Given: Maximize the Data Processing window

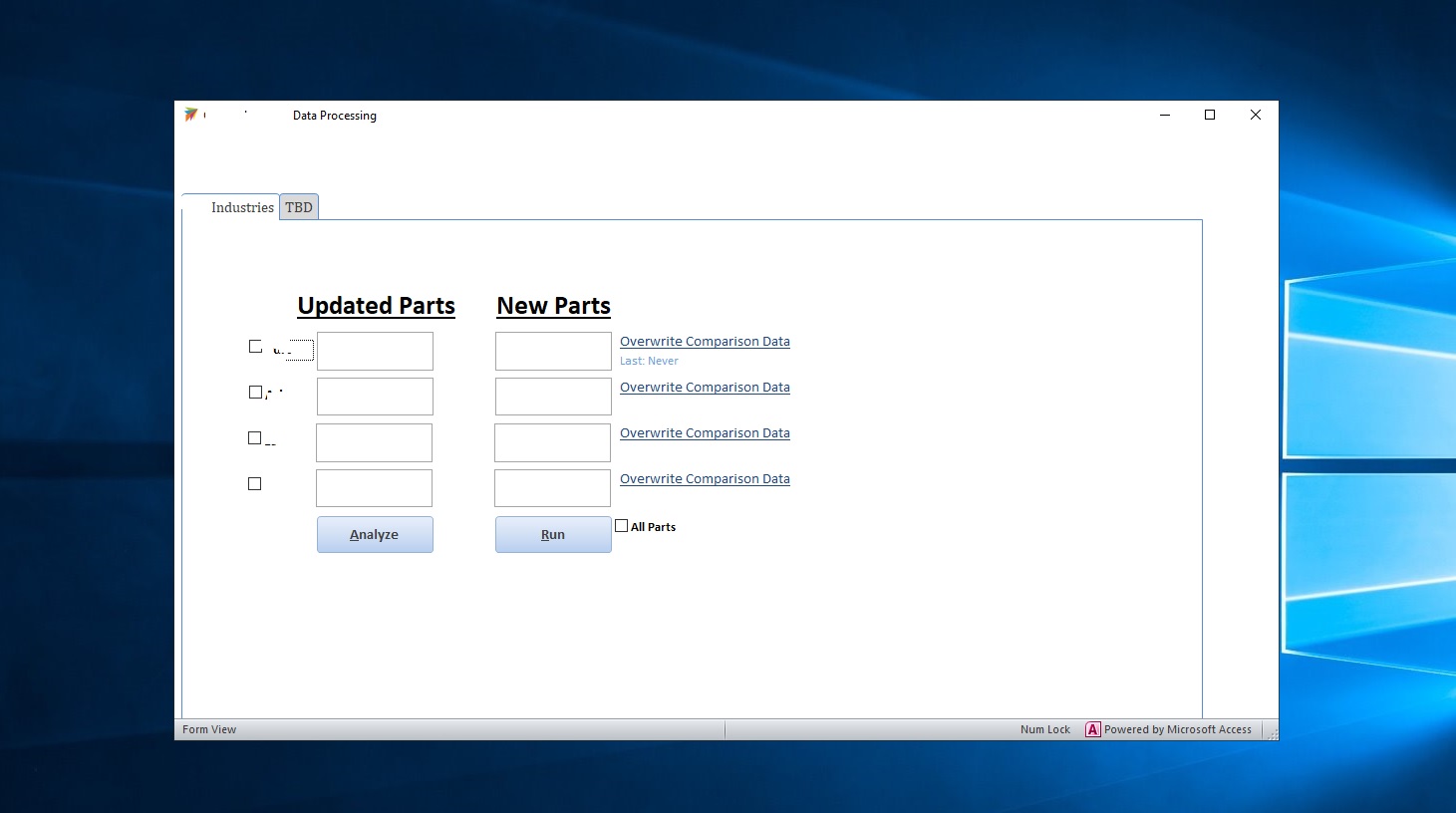Looking at the screenshot, I should pyautogui.click(x=1210, y=115).
